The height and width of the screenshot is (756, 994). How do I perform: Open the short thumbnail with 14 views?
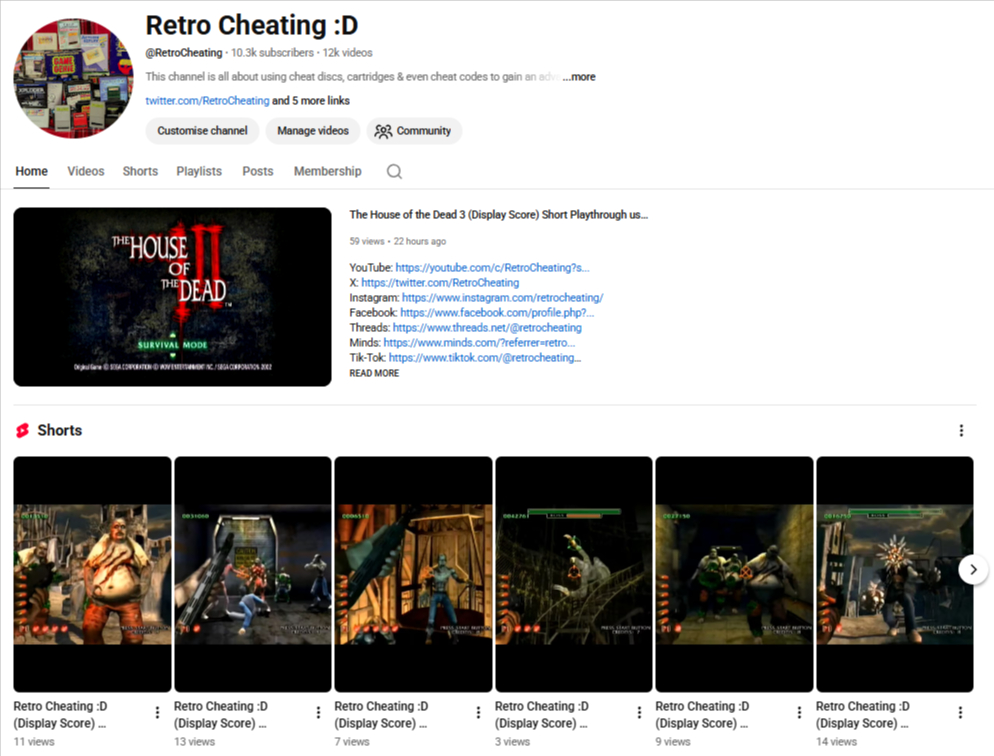[894, 574]
